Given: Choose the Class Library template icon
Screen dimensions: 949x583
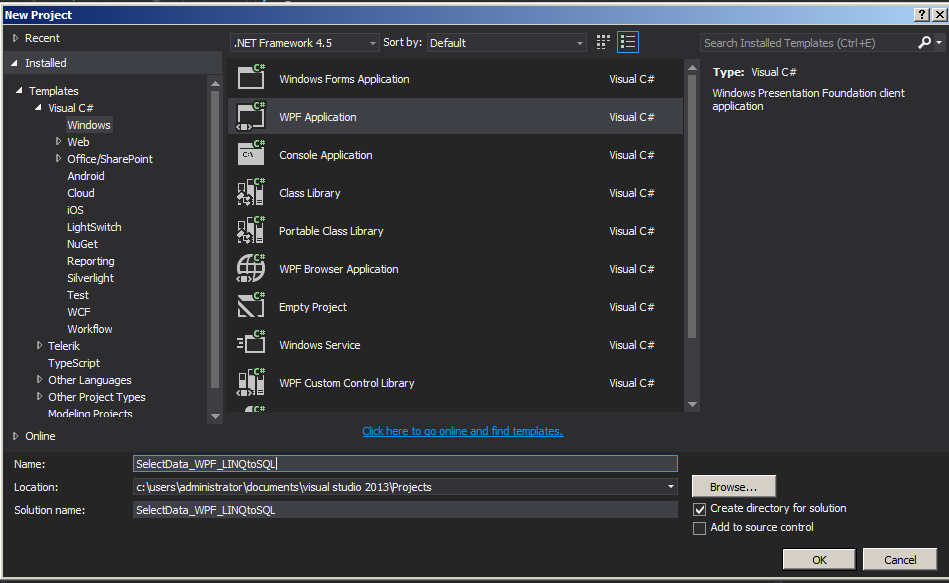Looking at the screenshot, I should tap(250, 193).
